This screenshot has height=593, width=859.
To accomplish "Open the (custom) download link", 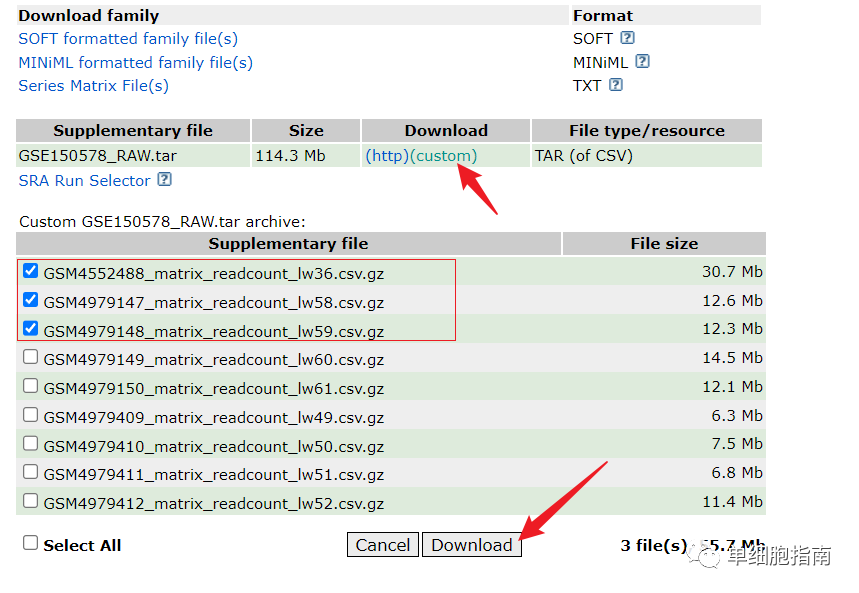I will pos(443,156).
